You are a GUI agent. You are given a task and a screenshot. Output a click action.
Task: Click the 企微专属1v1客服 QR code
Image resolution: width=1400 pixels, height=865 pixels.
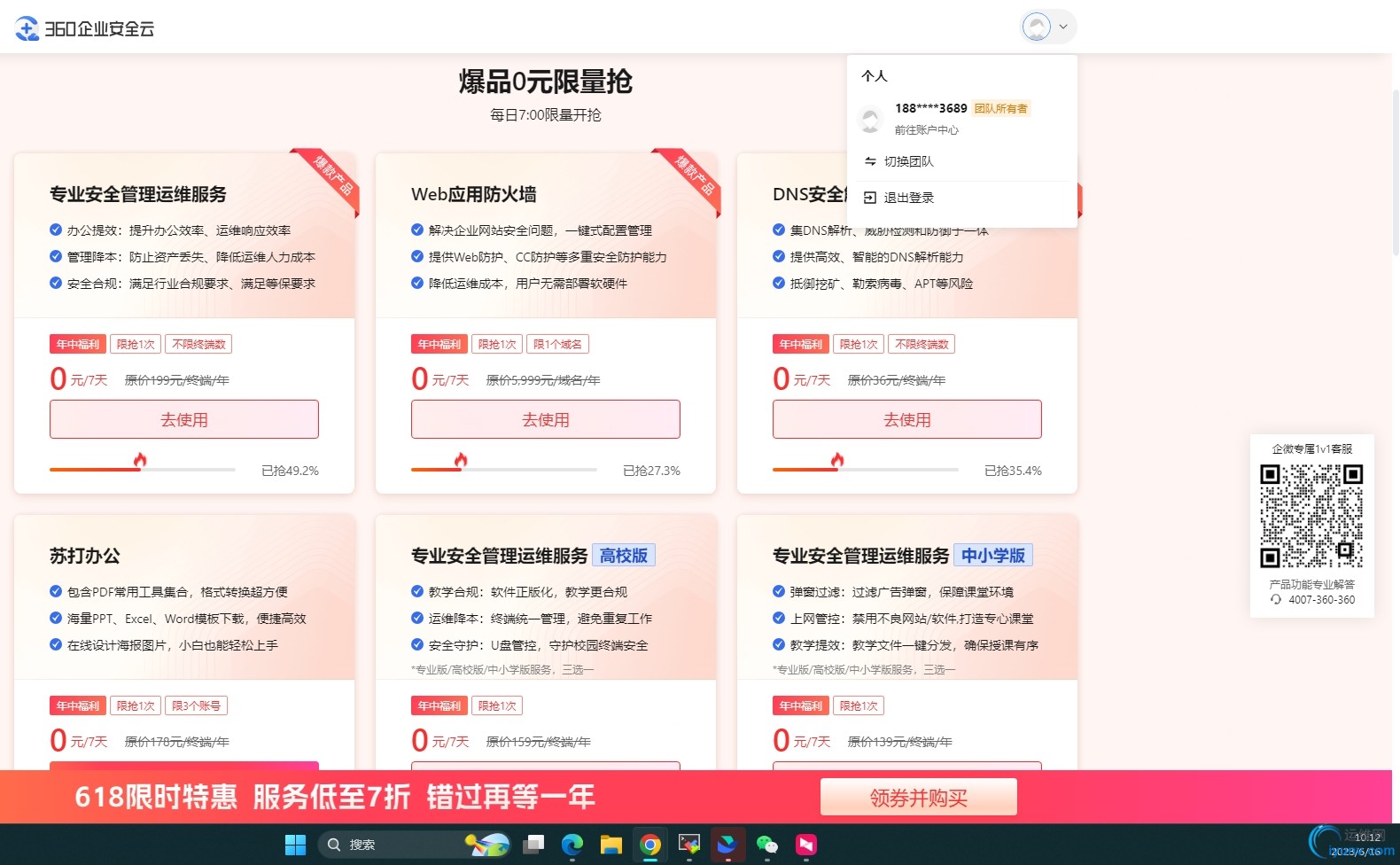coord(1311,516)
